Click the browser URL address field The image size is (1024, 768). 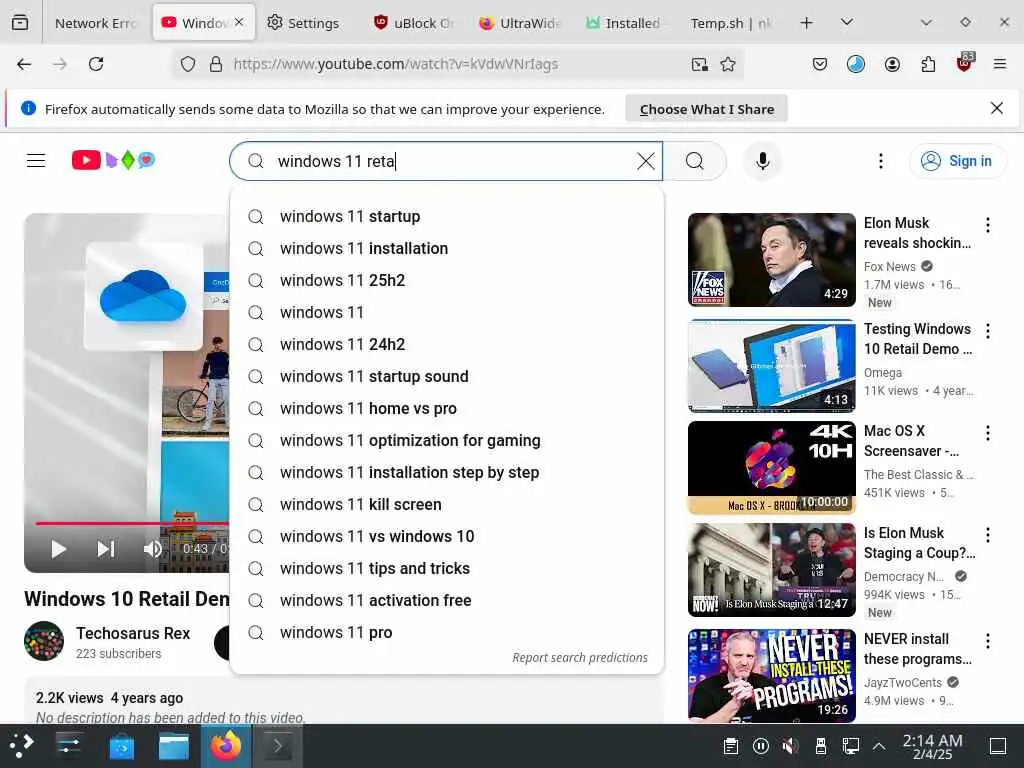tap(457, 64)
